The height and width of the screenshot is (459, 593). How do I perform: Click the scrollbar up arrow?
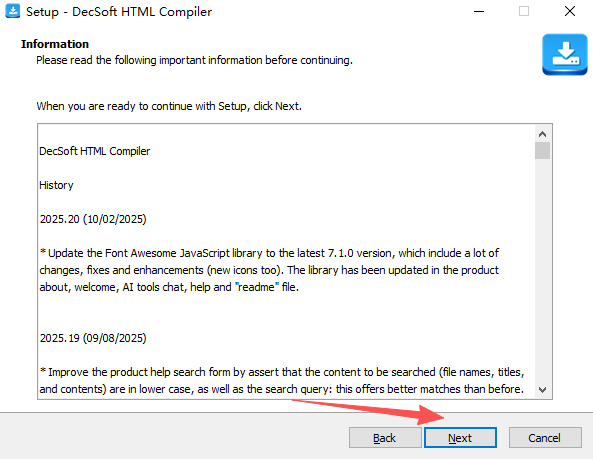(542, 134)
